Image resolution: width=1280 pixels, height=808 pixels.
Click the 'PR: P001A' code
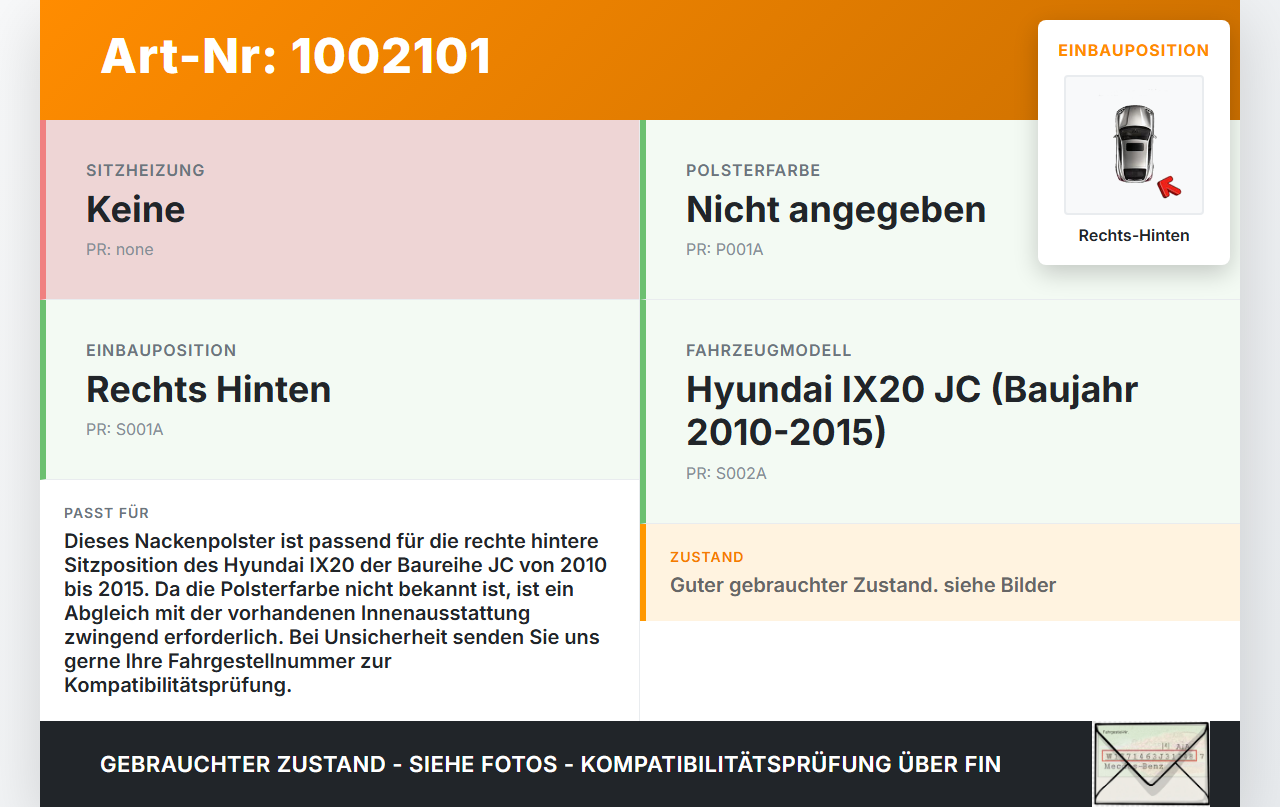pyautogui.click(x=725, y=249)
